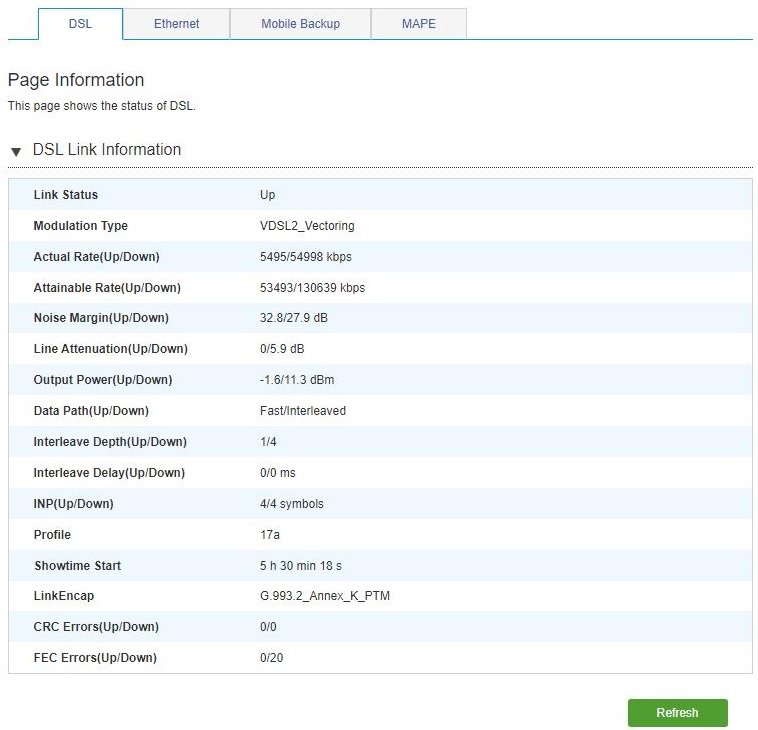758x730 pixels.
Task: Collapse the DSL Link Information section arrow
Action: click(x=16, y=152)
